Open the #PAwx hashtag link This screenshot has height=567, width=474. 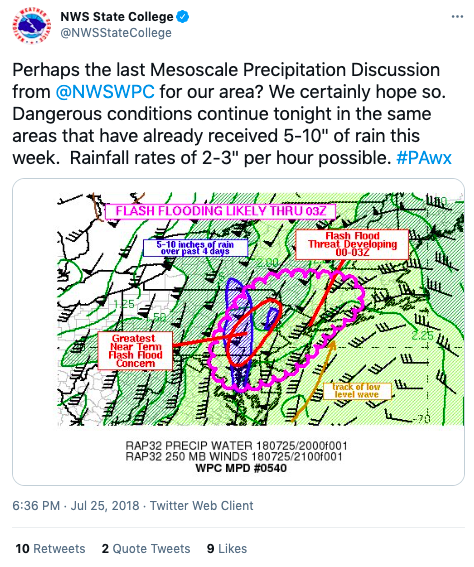[x=424, y=158]
